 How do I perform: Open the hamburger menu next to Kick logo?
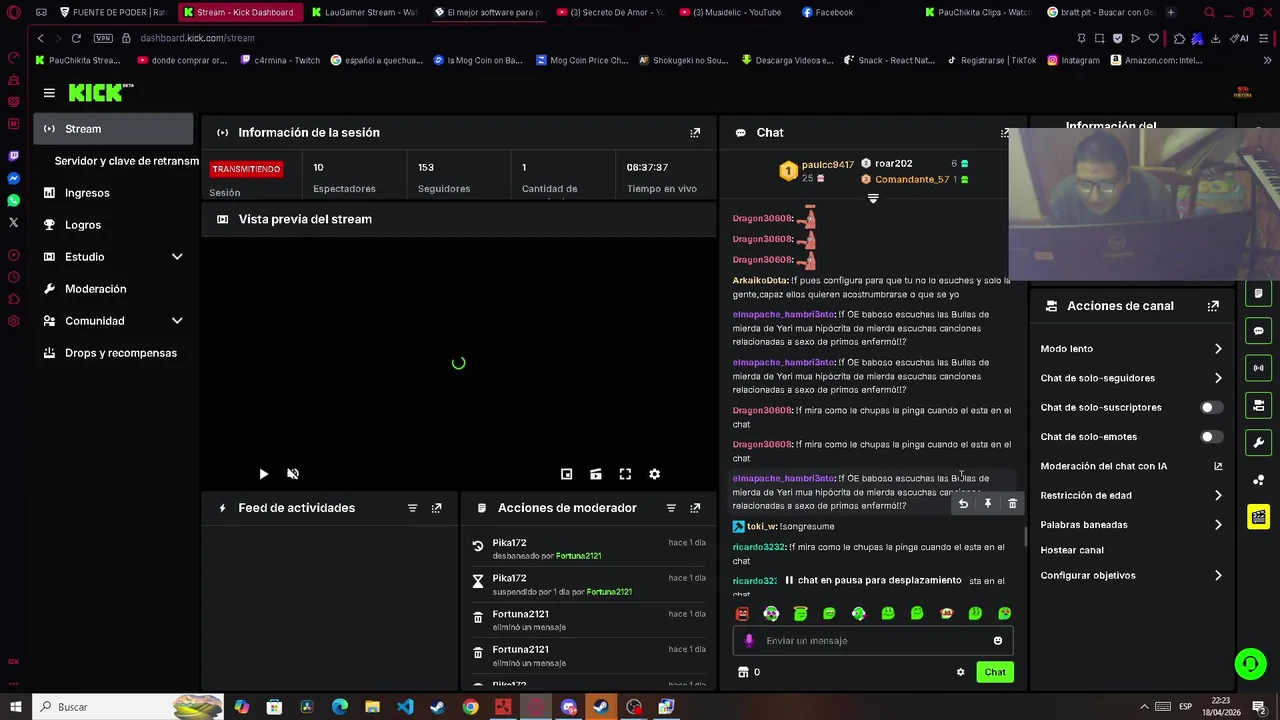[x=49, y=93]
